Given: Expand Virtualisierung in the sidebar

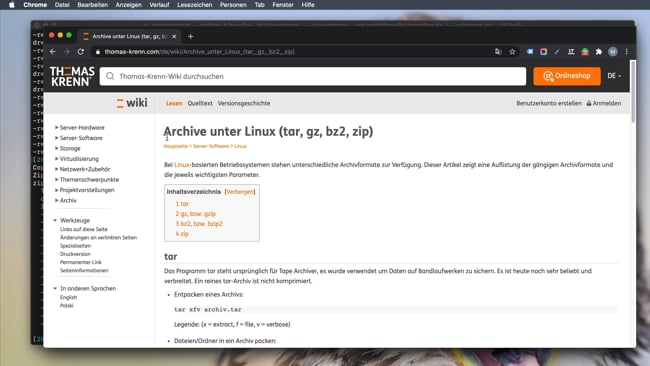Looking at the screenshot, I should pos(79,159).
